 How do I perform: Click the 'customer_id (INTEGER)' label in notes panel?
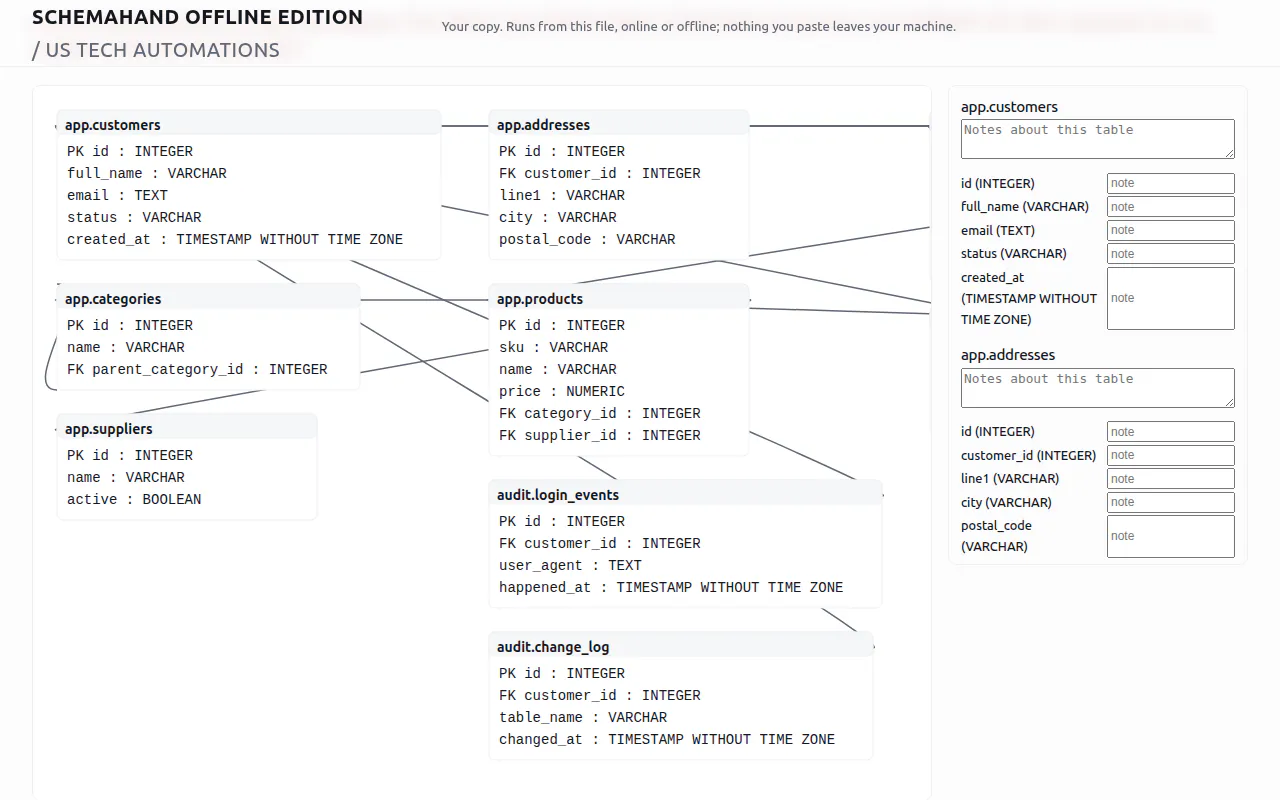pyautogui.click(x=1029, y=455)
